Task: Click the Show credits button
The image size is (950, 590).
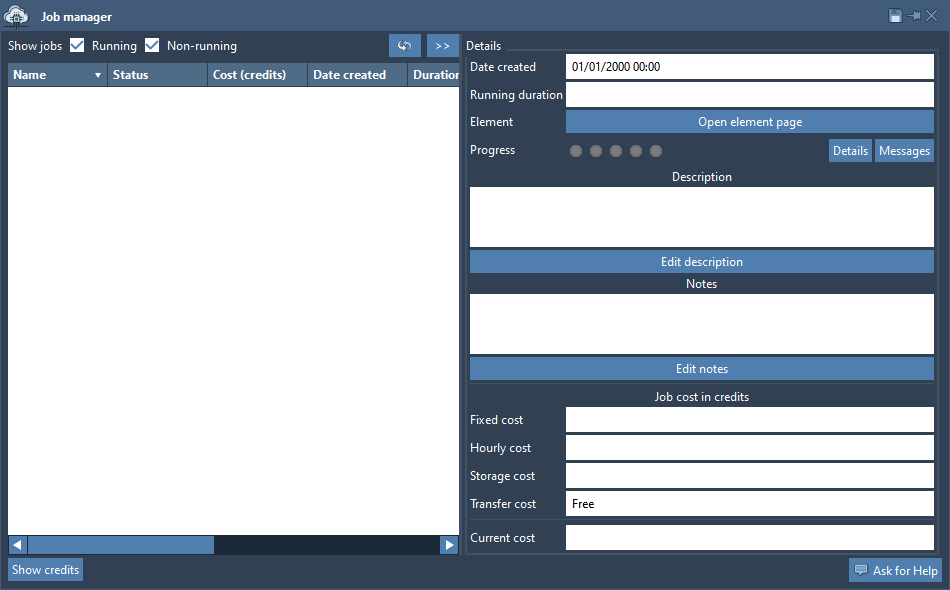Action: point(45,570)
